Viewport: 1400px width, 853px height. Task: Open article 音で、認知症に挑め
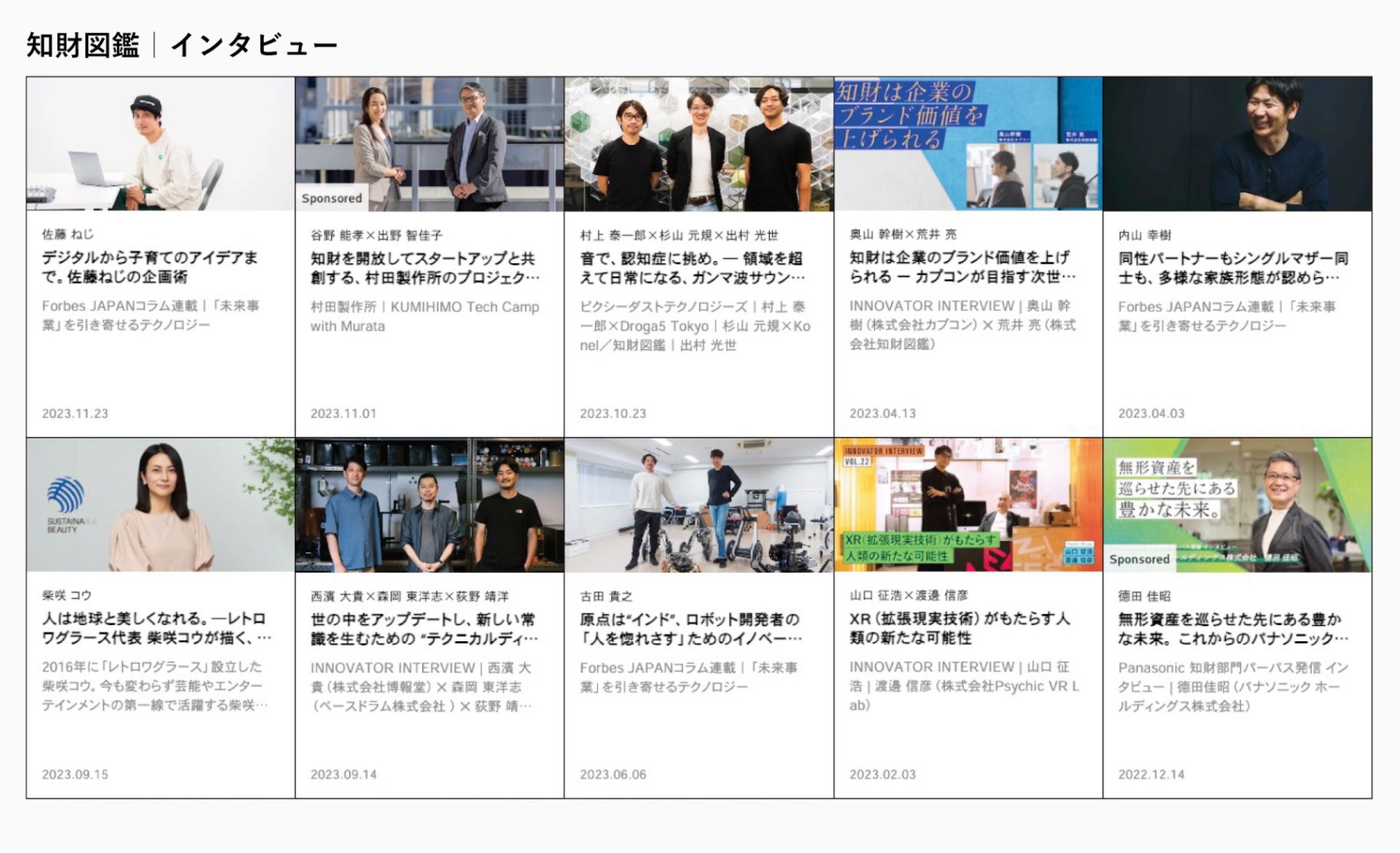point(693,268)
